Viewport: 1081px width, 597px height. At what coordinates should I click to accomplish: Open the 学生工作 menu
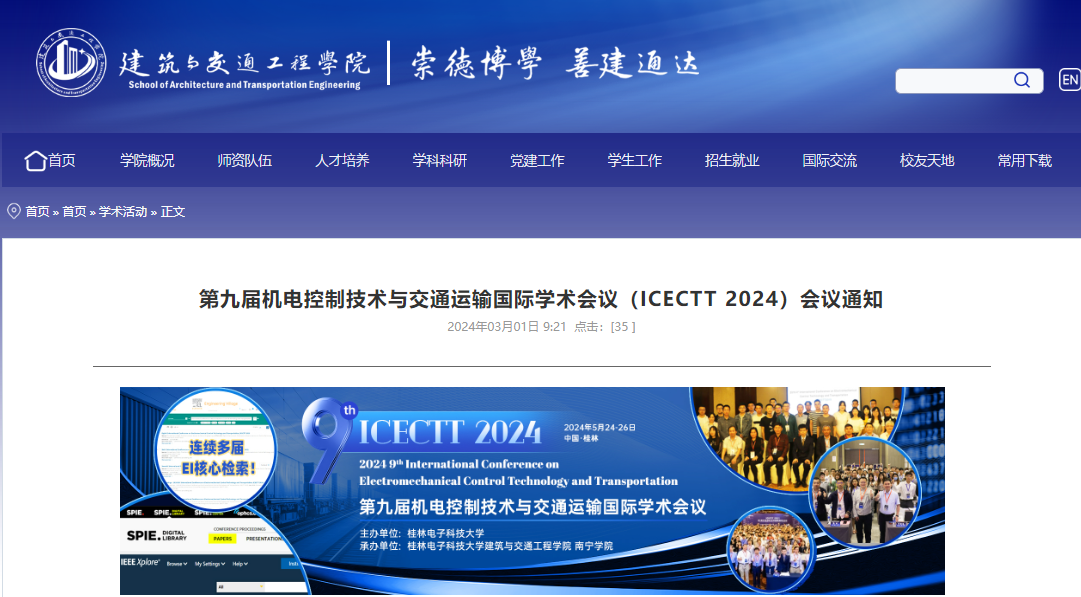pyautogui.click(x=634, y=161)
